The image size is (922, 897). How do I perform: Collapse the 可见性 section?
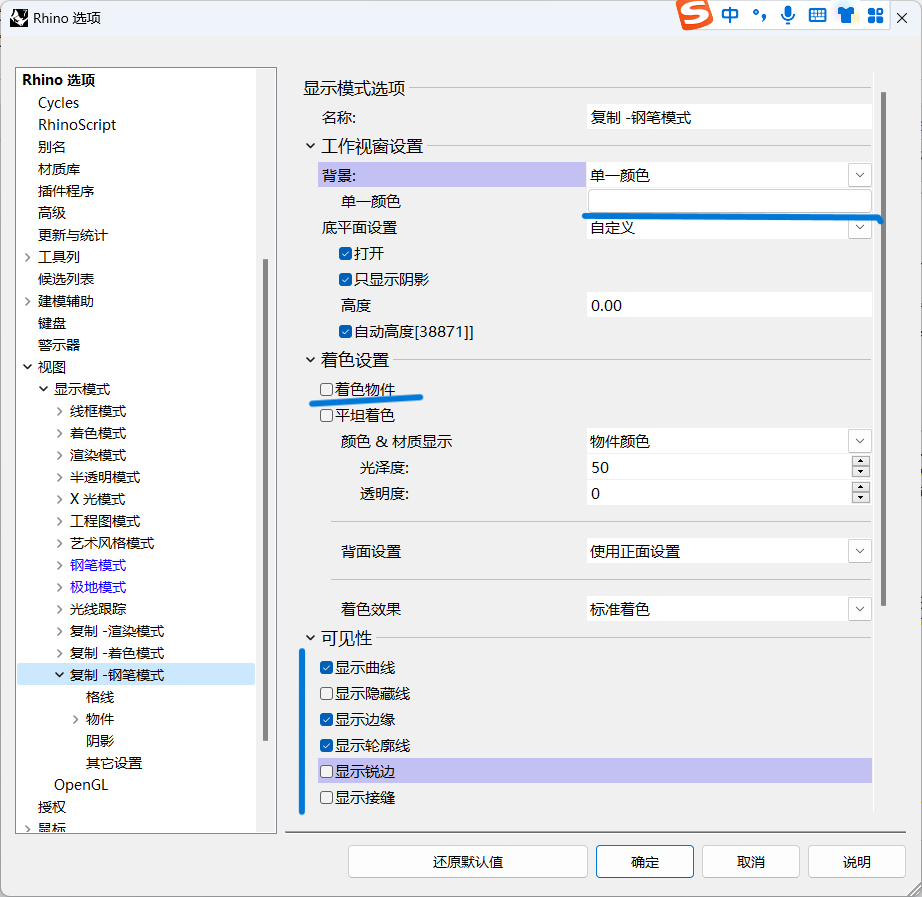(x=310, y=638)
